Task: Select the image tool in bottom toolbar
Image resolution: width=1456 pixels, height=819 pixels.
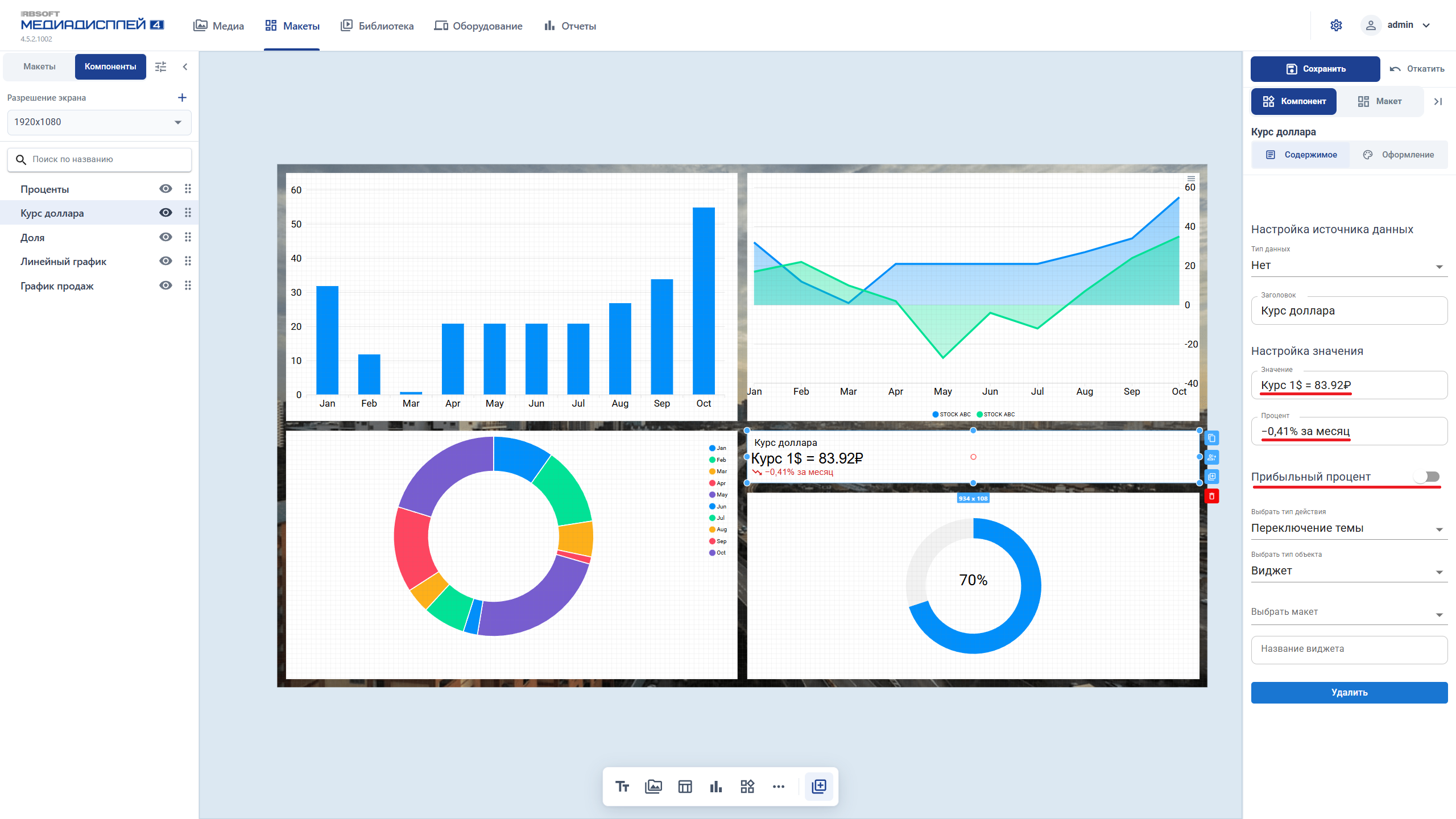Action: [653, 787]
